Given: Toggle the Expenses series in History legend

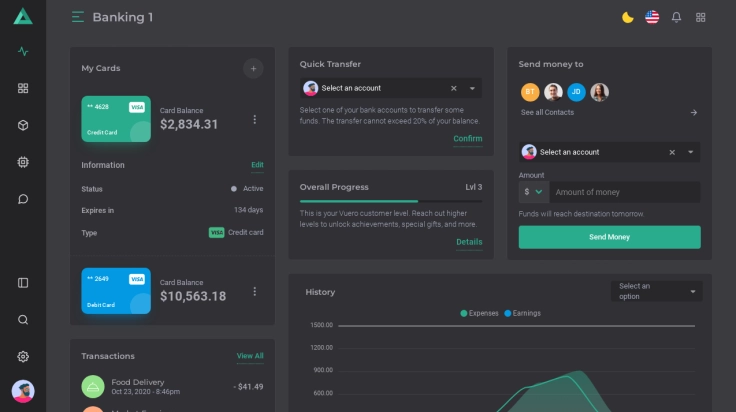Looking at the screenshot, I should pyautogui.click(x=482, y=313).
